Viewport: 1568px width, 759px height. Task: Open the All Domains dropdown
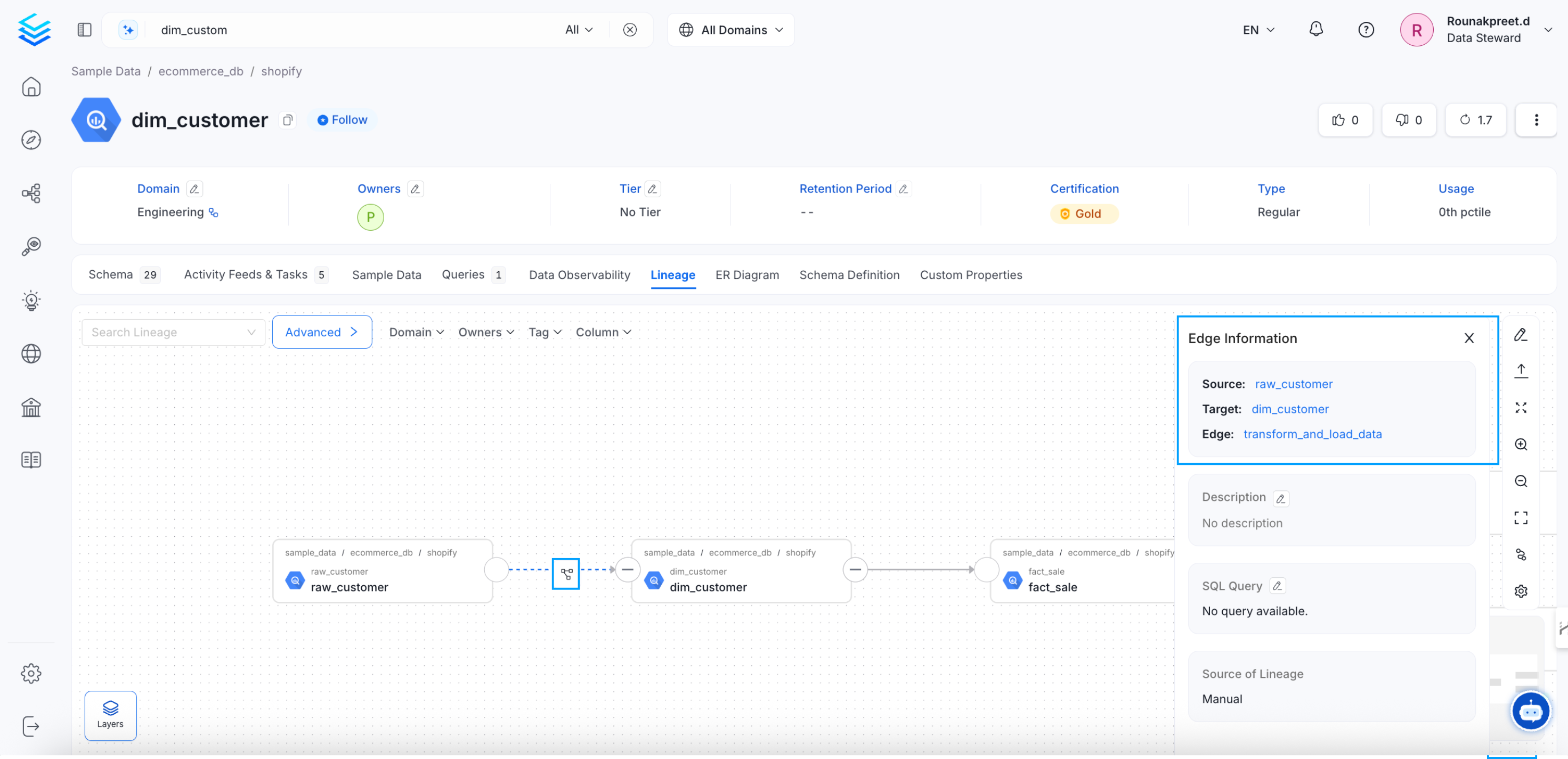(x=730, y=29)
